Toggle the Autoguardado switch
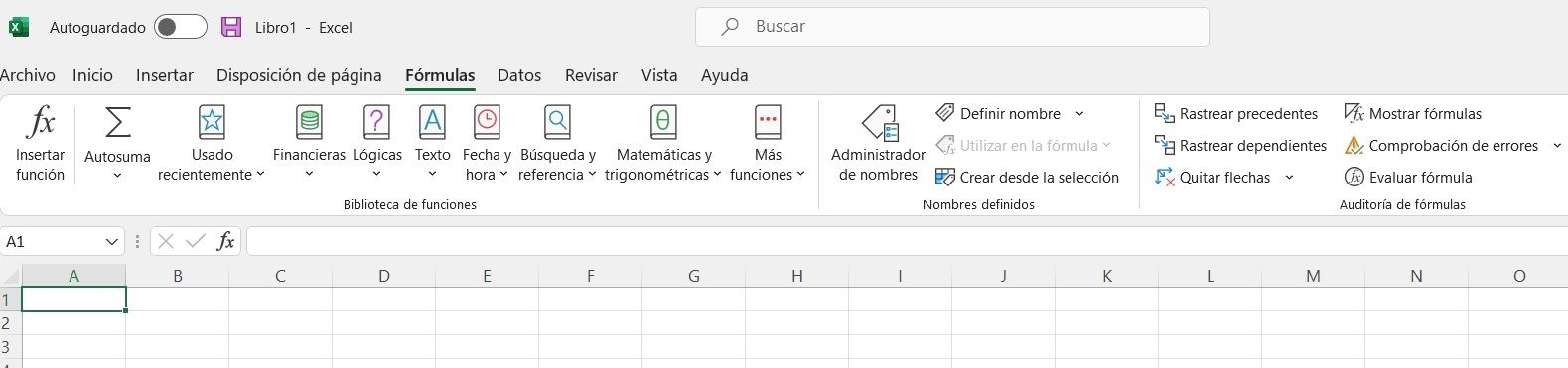Viewport: 1568px width, 368px height. click(181, 27)
